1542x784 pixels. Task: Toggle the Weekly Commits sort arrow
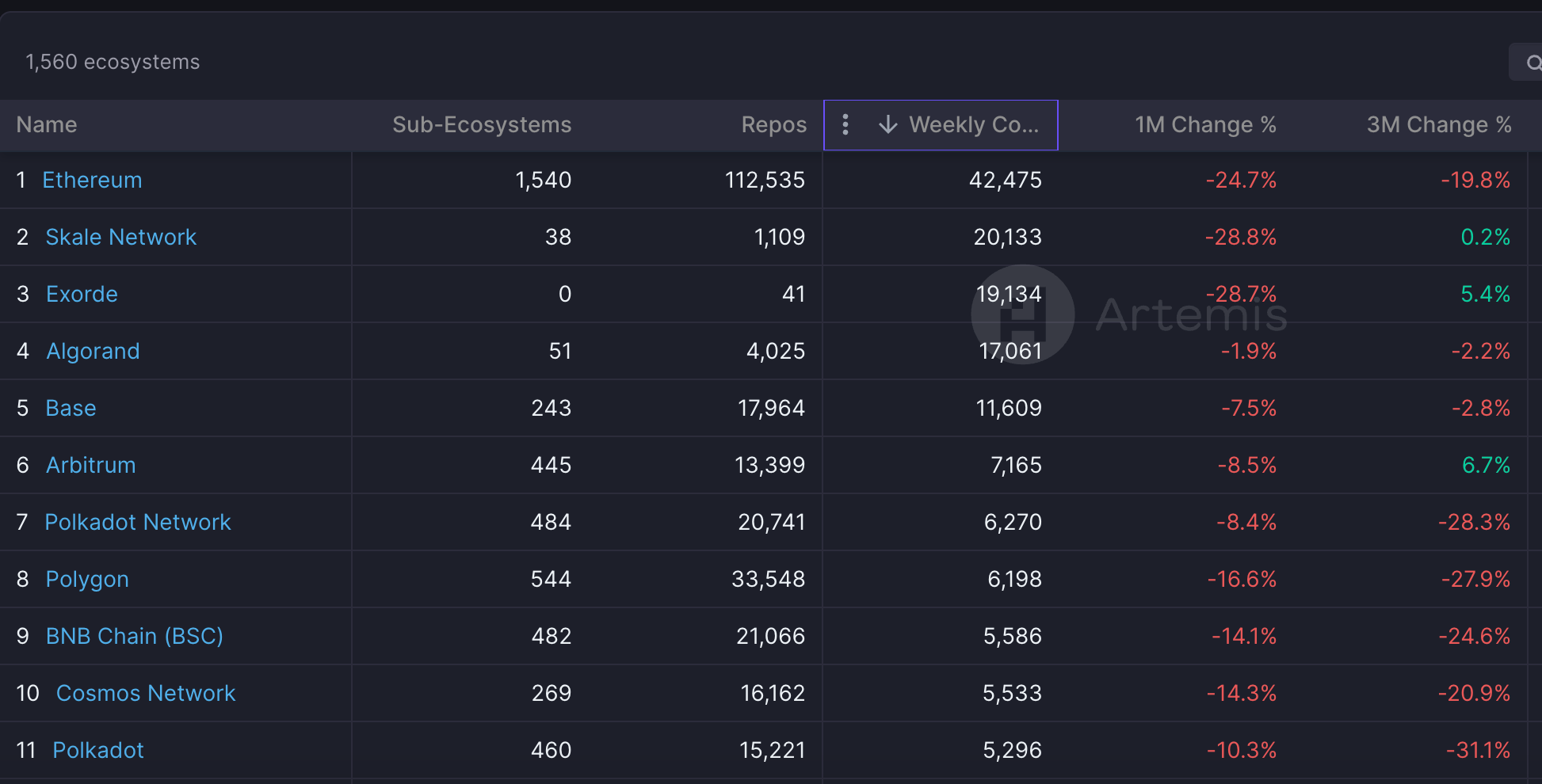[887, 124]
